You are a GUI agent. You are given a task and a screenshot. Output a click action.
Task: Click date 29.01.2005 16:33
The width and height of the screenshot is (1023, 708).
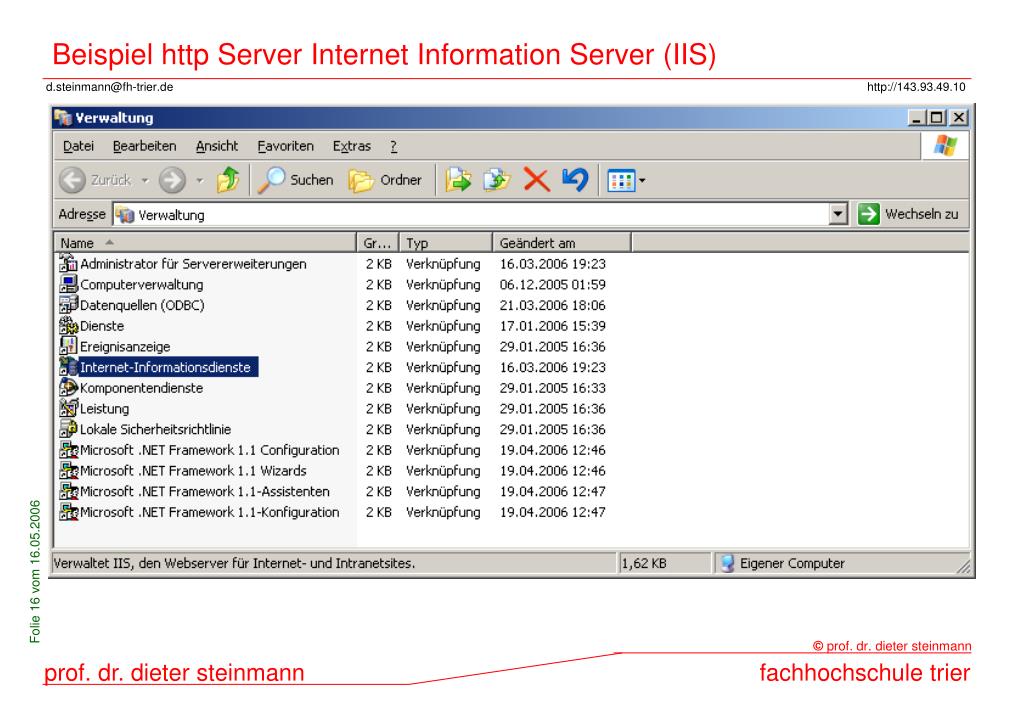tap(553, 388)
